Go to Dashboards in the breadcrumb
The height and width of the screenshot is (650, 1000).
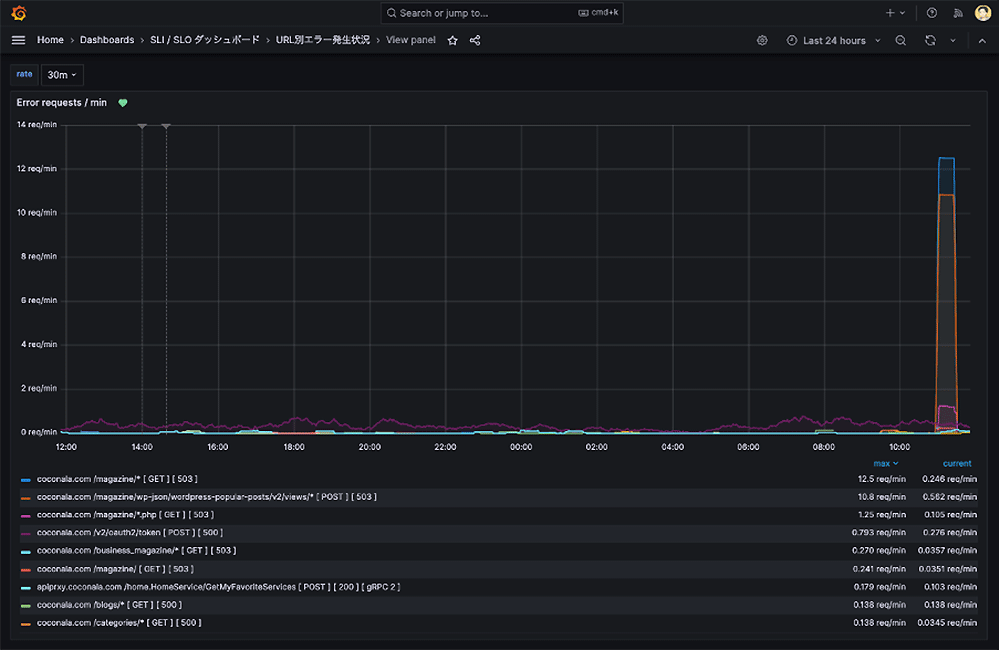click(107, 40)
